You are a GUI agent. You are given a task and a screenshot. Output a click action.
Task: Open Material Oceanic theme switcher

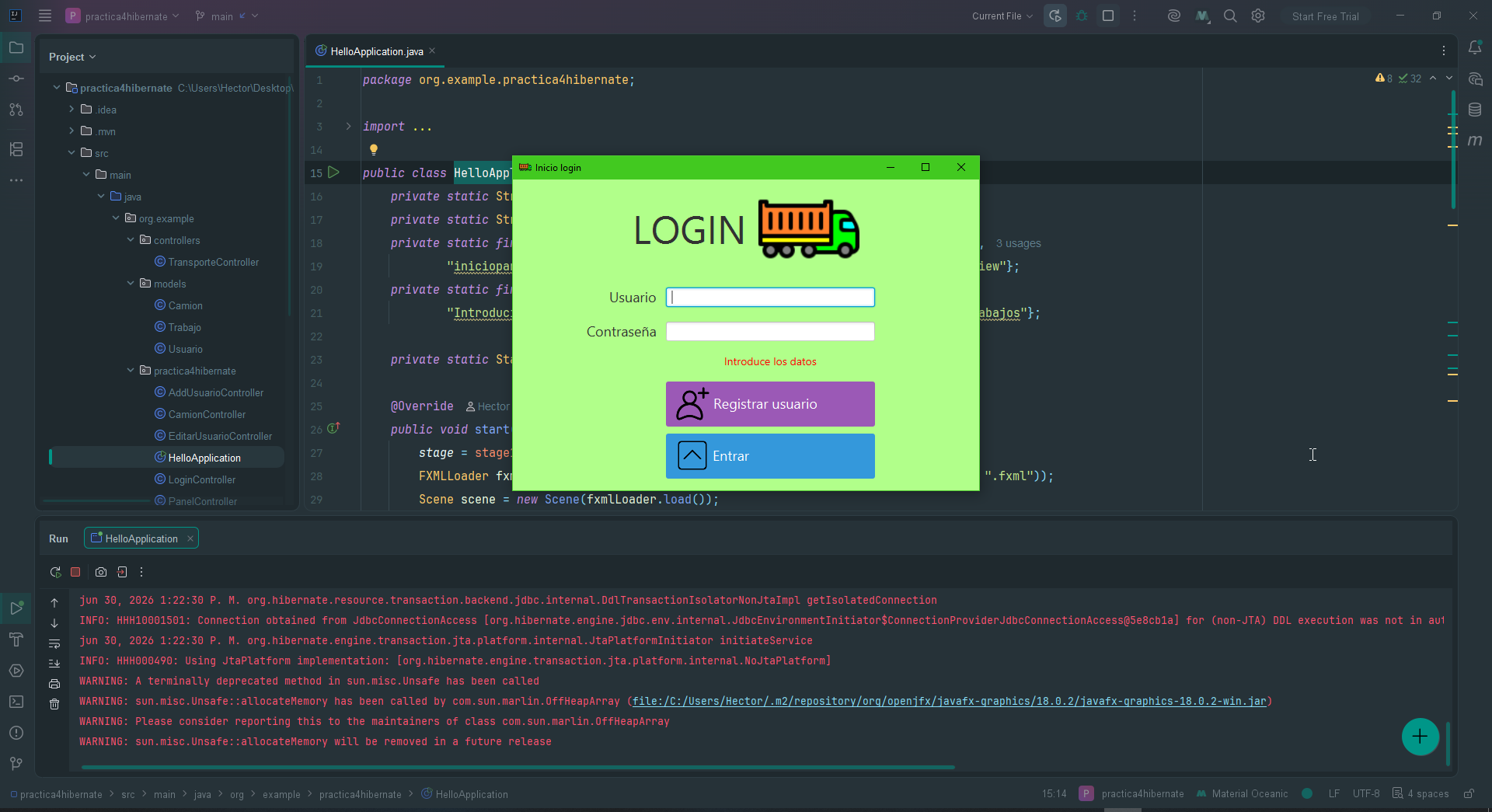click(x=1242, y=793)
